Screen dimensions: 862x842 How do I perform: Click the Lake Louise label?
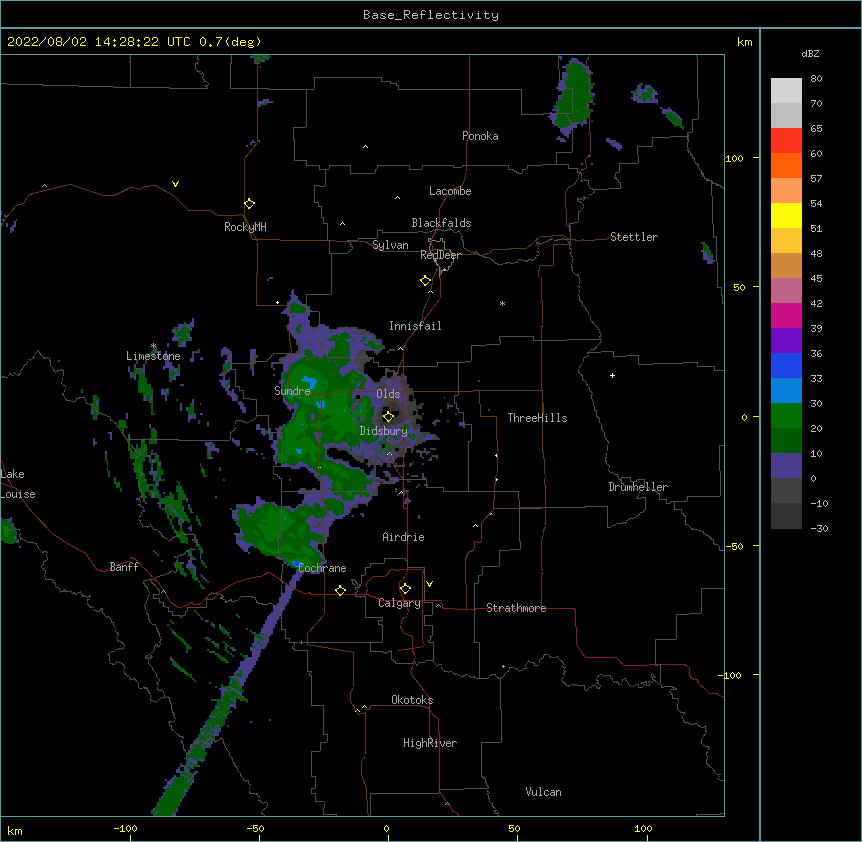click(18, 484)
